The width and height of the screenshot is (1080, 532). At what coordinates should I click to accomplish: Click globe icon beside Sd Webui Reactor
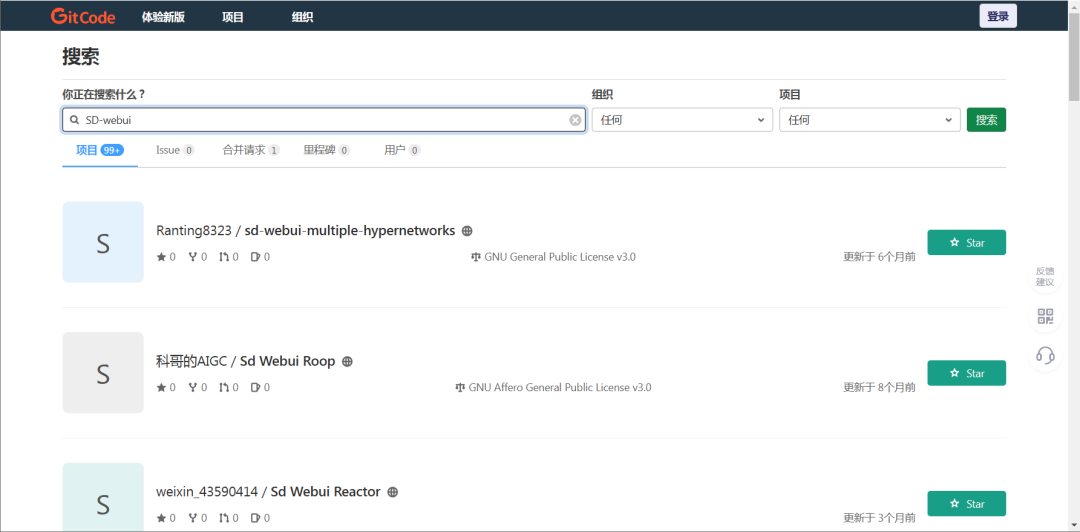pos(393,492)
